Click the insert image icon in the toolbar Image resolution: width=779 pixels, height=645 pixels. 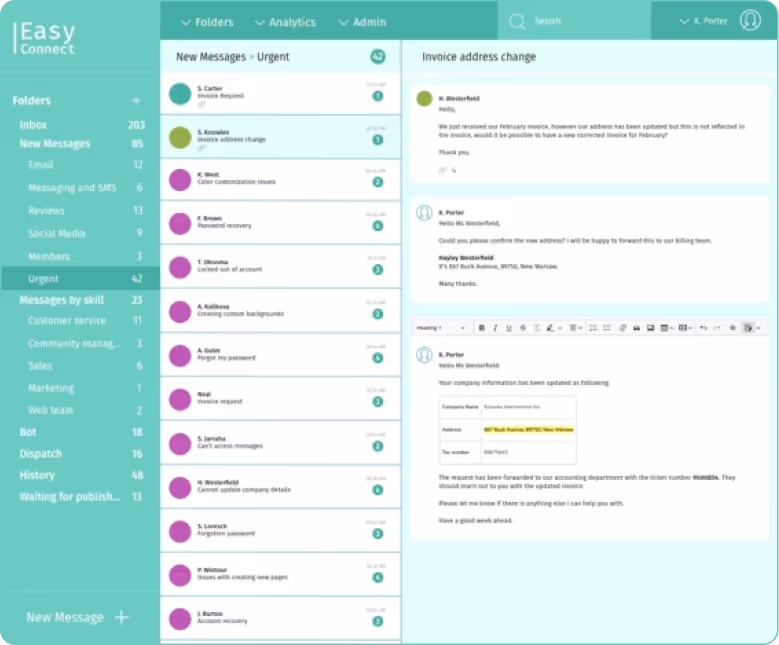coord(650,328)
